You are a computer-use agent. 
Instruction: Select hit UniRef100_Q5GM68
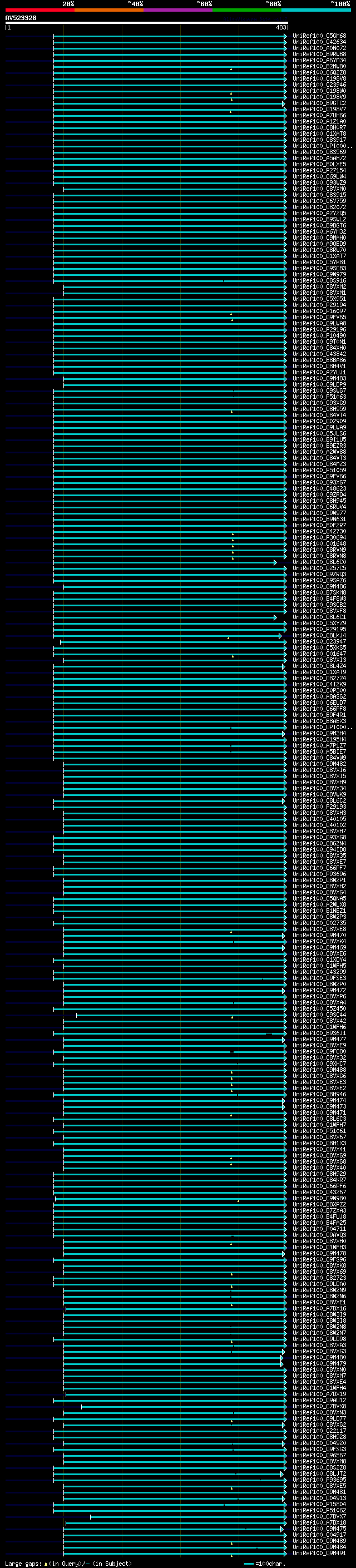319,36
